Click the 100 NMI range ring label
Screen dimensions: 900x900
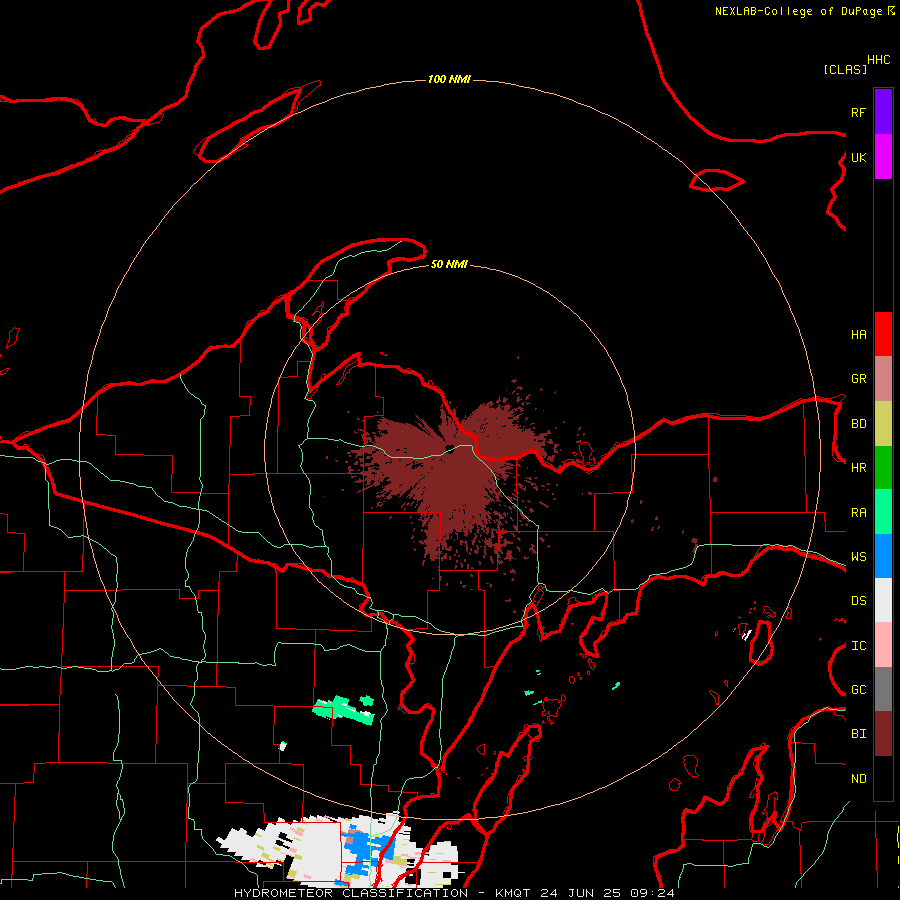[x=449, y=79]
